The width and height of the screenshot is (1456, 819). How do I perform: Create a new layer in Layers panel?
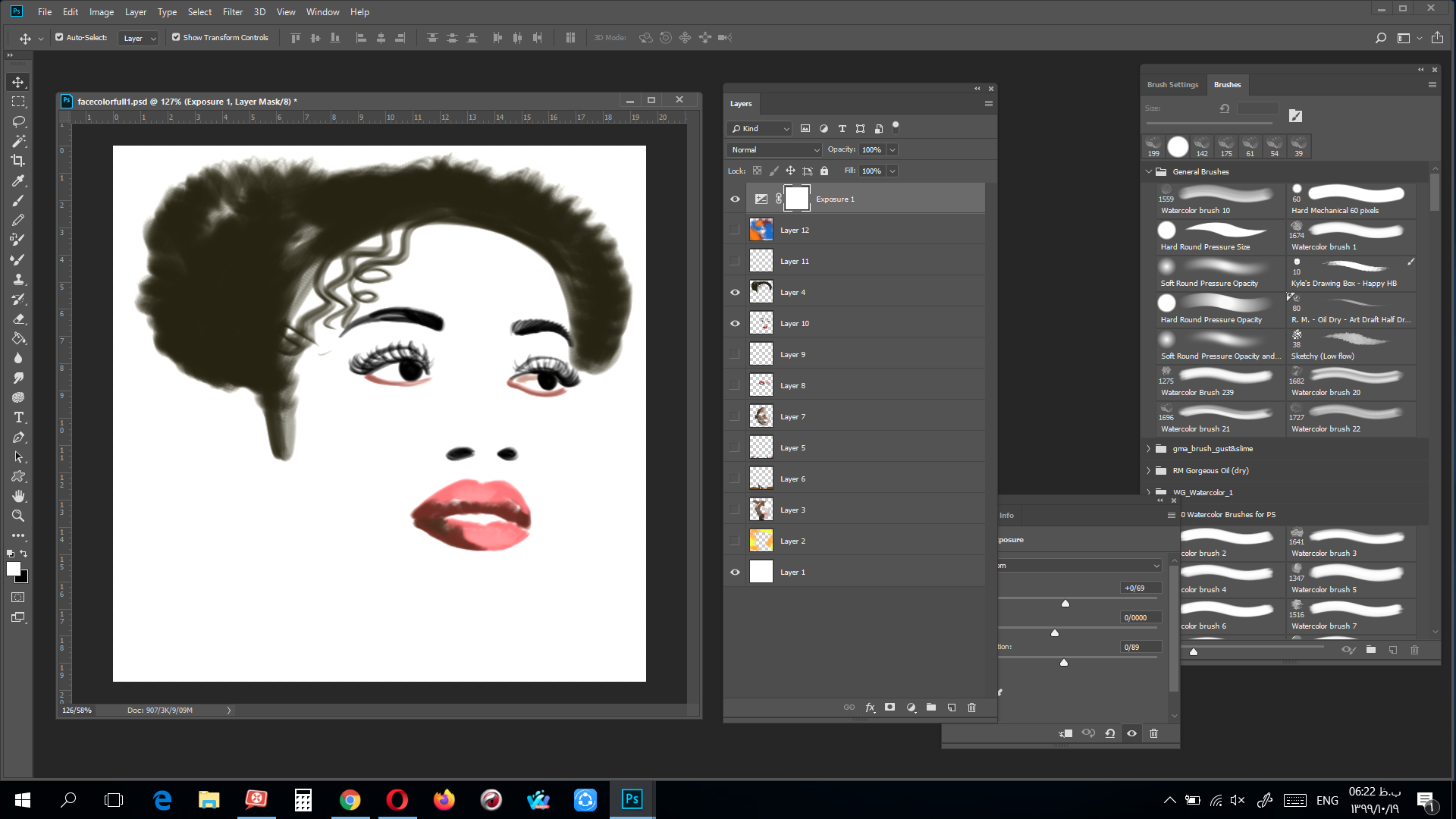tap(952, 708)
